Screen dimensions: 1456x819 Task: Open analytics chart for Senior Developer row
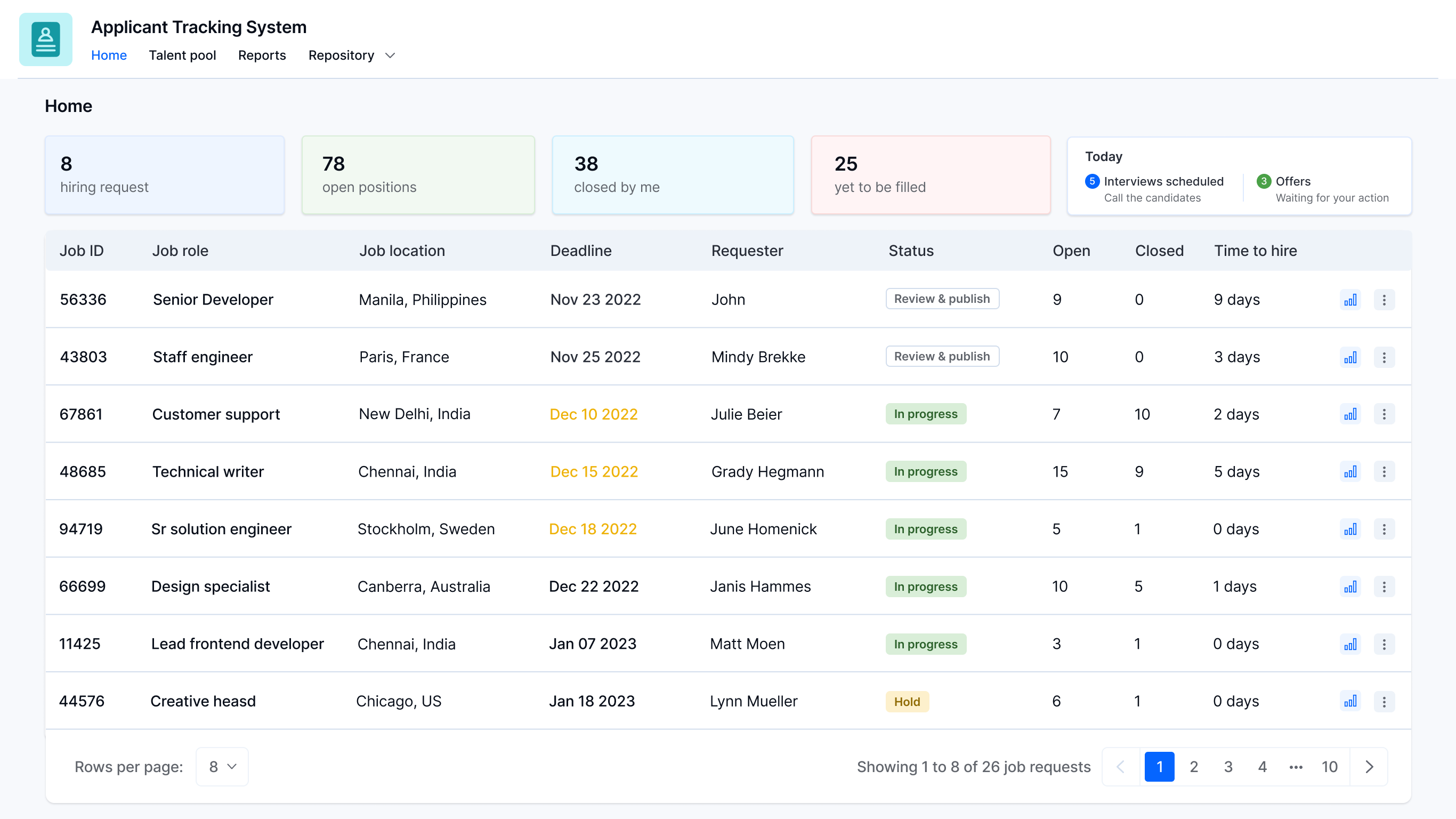coord(1351,300)
